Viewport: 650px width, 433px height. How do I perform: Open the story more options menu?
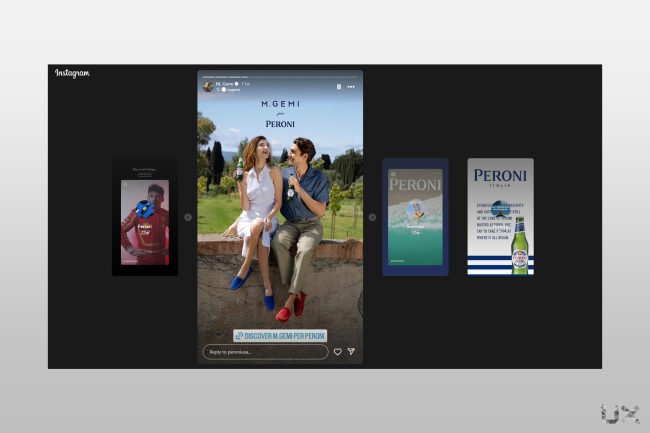click(x=352, y=86)
